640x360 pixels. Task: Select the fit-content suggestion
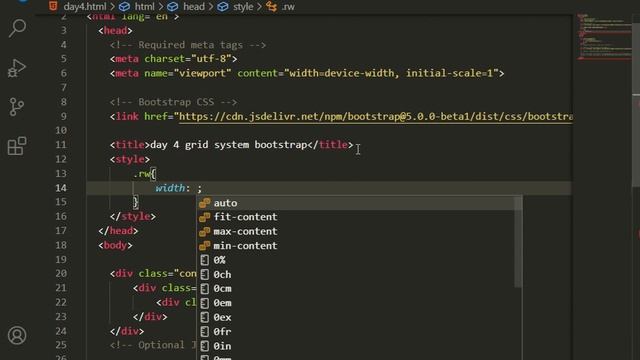(359, 217)
